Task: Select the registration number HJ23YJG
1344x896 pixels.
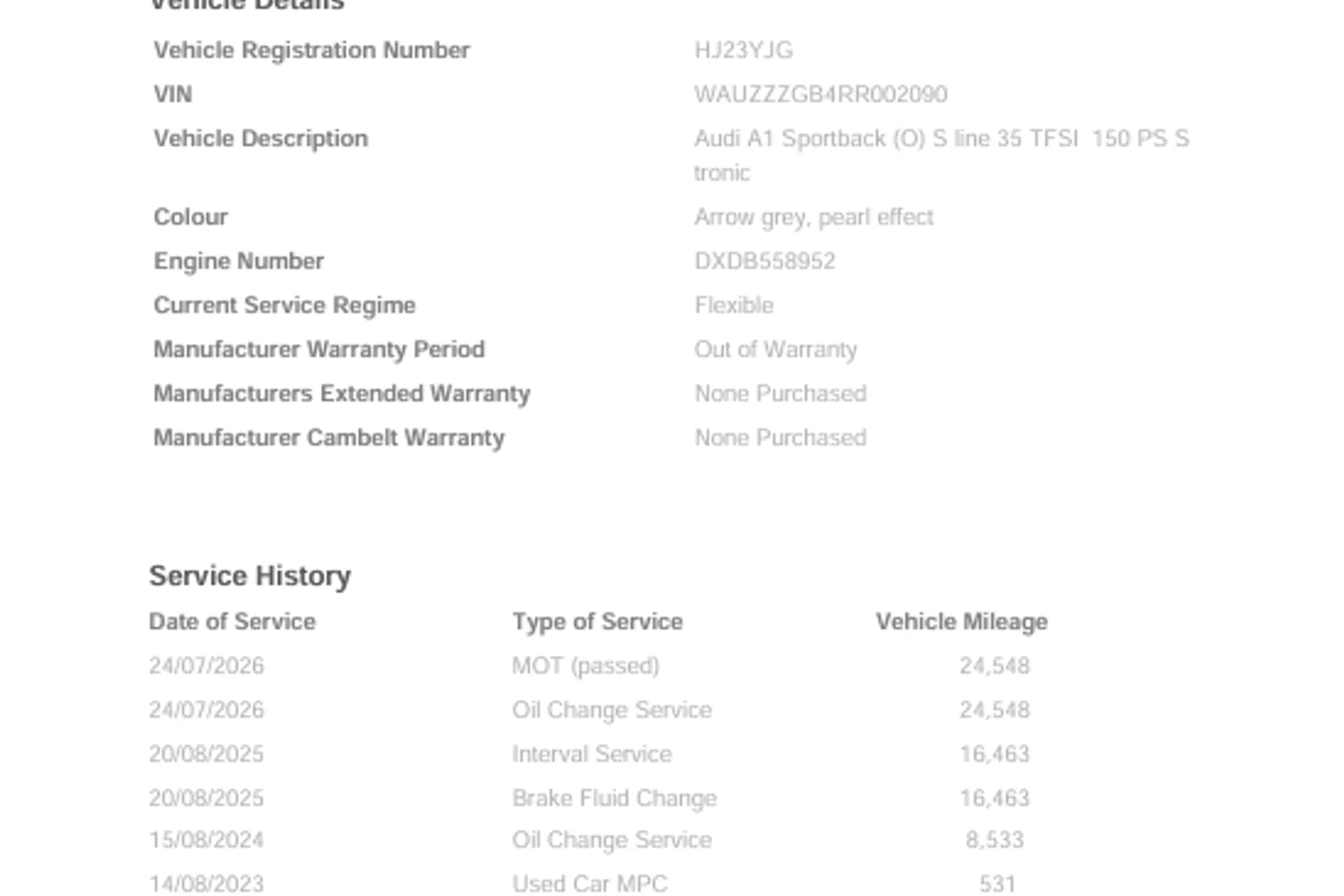Action: [x=743, y=50]
